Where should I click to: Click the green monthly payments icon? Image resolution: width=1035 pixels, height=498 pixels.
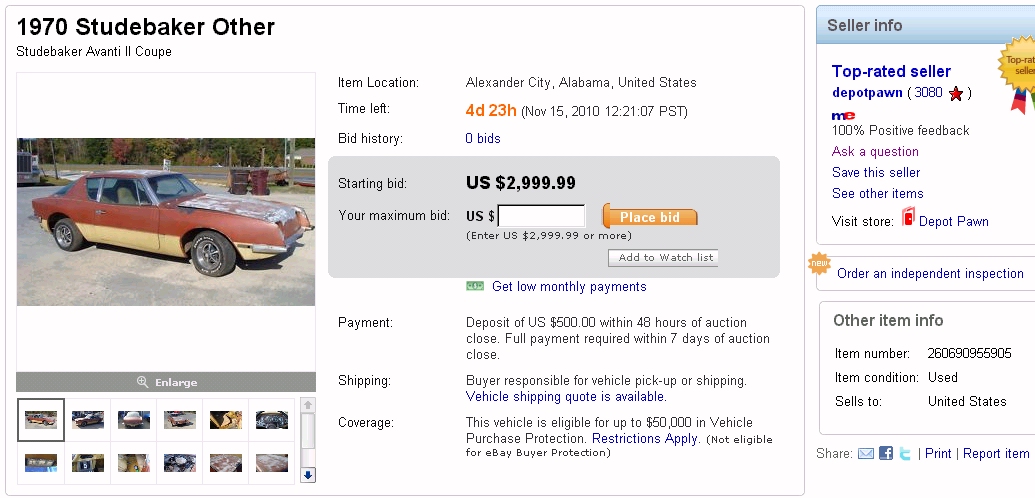[x=475, y=287]
